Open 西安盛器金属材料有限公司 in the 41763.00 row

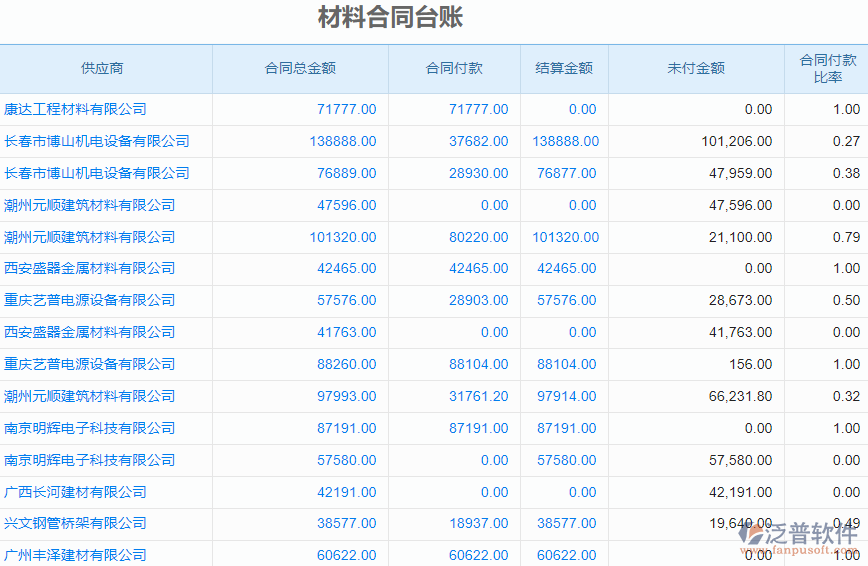[x=90, y=332]
